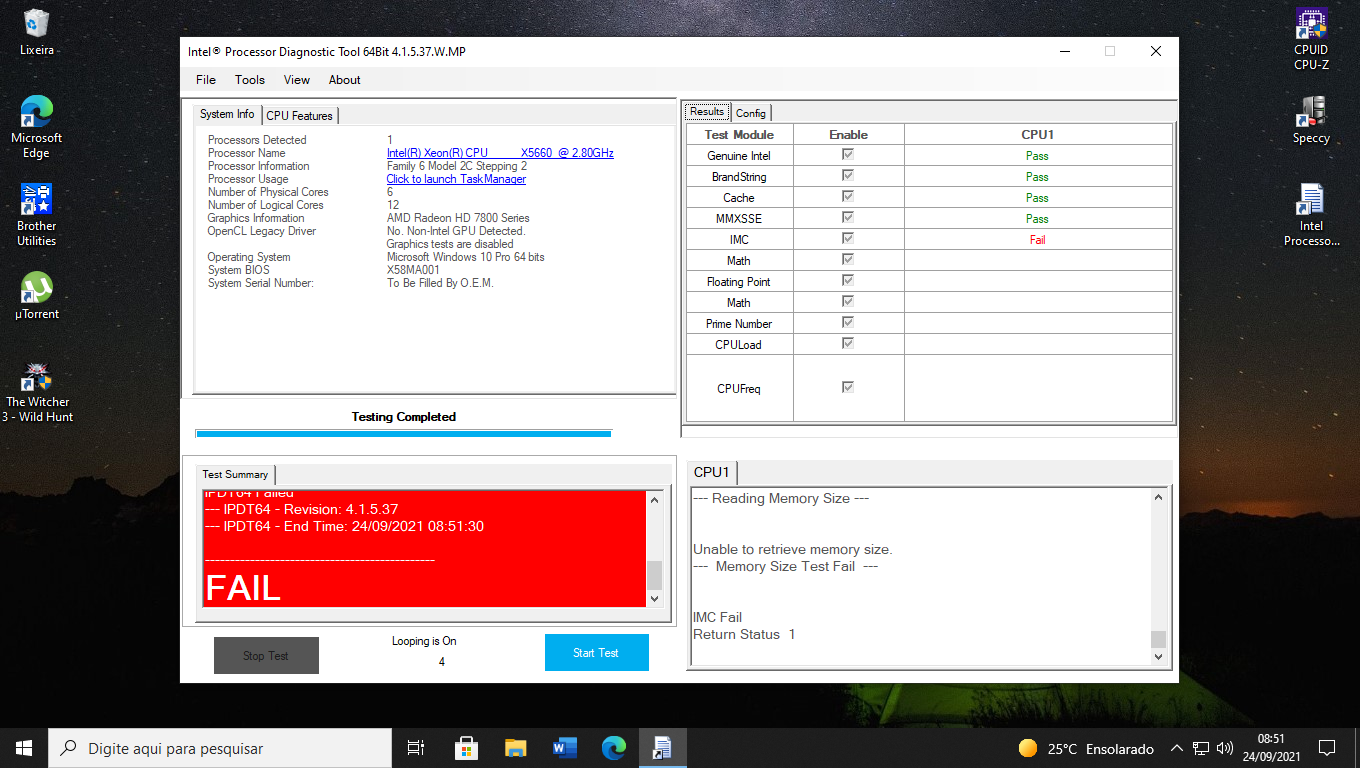Open the Windows Start menu
This screenshot has height=768, width=1360.
point(24,748)
